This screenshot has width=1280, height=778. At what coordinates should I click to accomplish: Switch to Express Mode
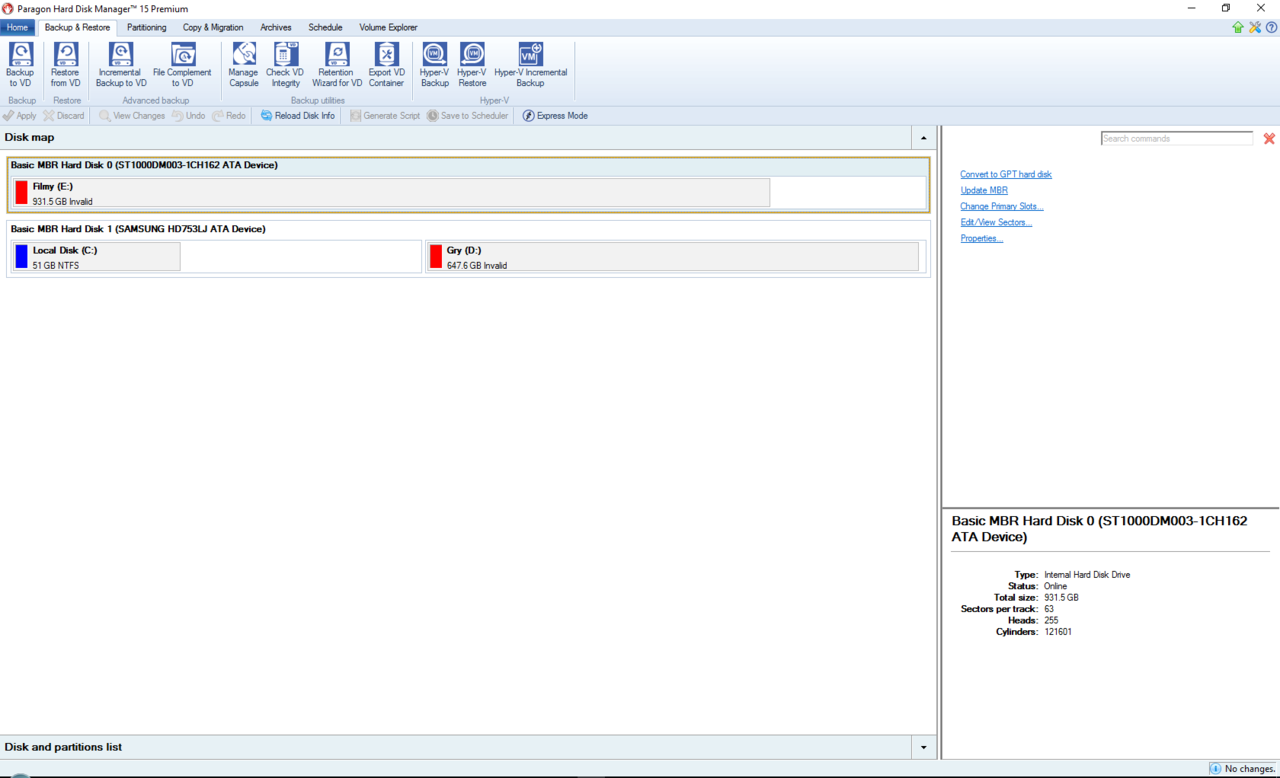pos(555,116)
